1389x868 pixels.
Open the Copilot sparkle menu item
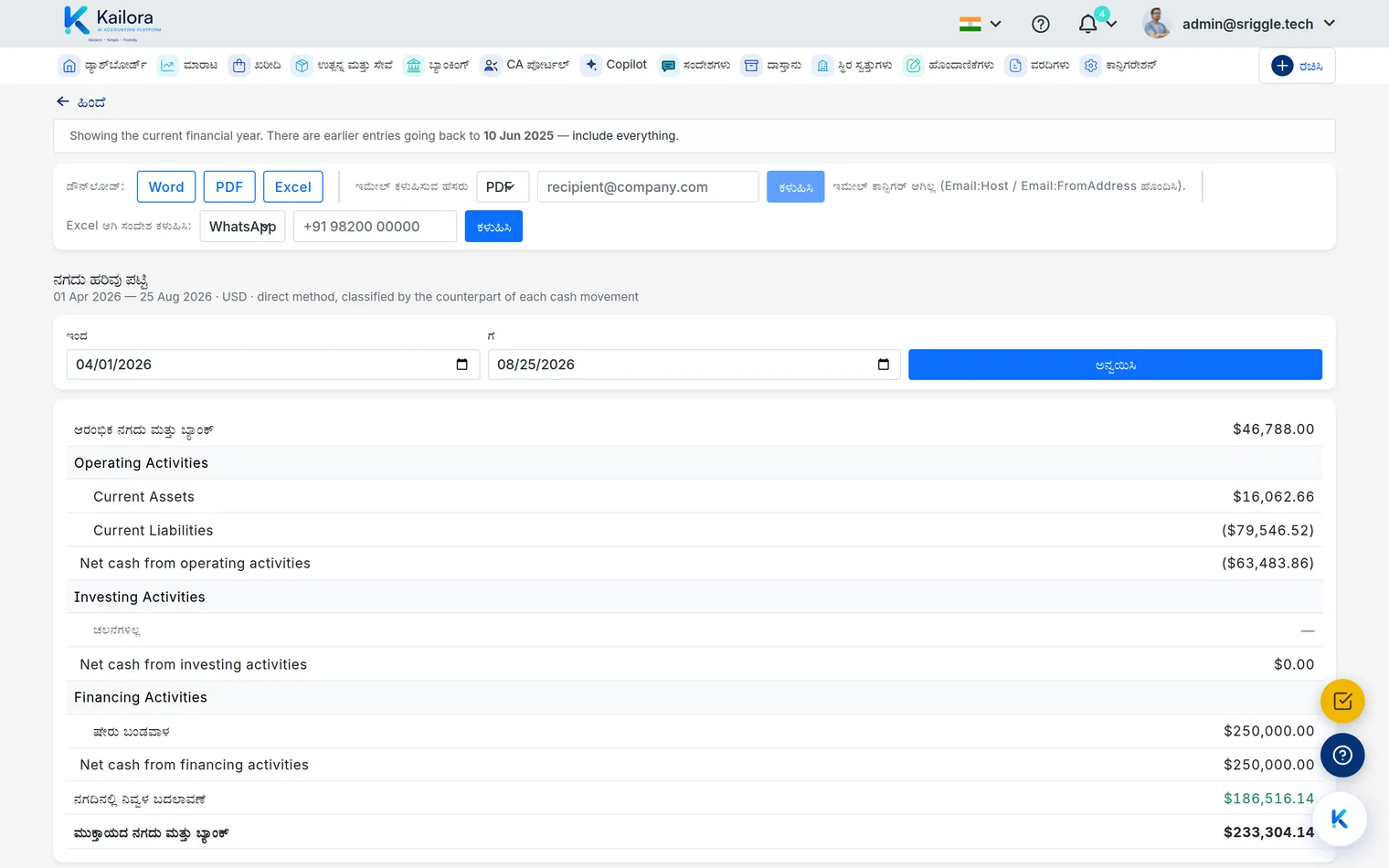click(x=615, y=65)
